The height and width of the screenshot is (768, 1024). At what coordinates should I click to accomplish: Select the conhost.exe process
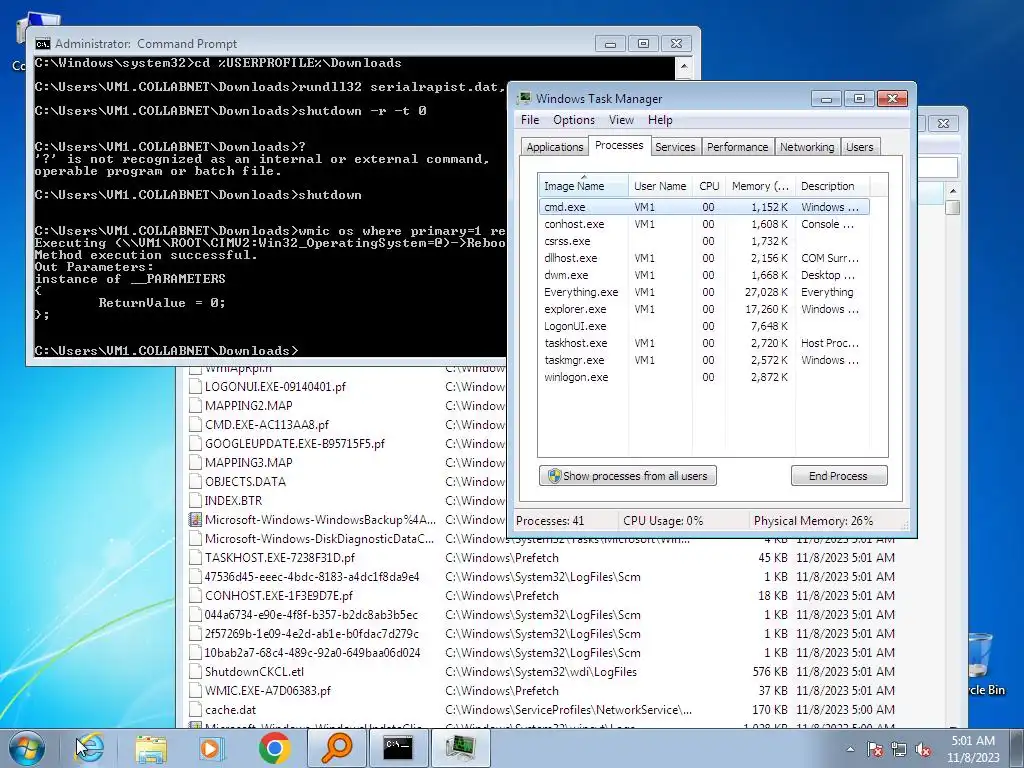point(704,224)
